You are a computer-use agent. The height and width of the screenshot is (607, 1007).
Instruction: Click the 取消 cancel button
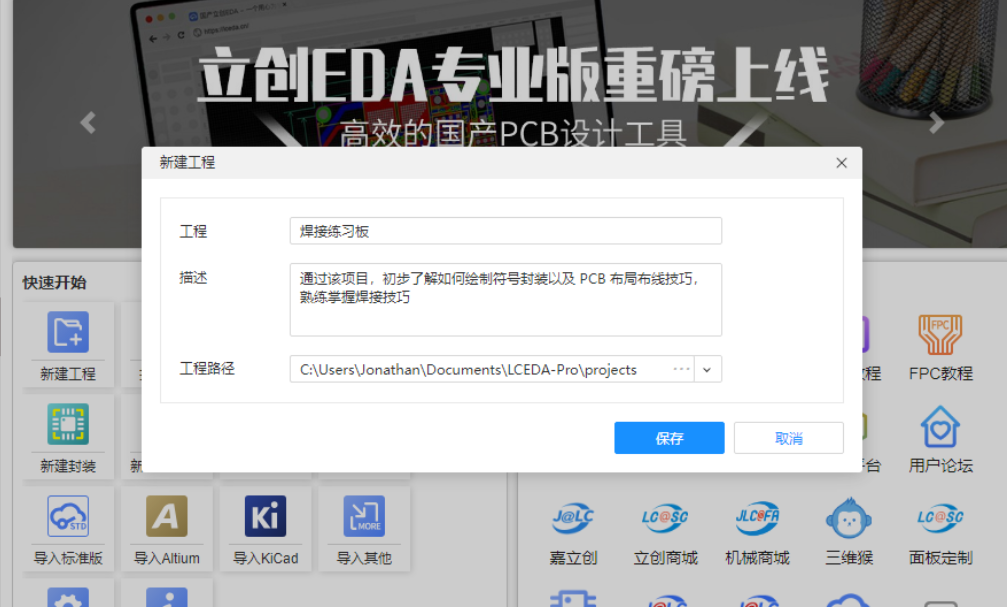(x=789, y=438)
